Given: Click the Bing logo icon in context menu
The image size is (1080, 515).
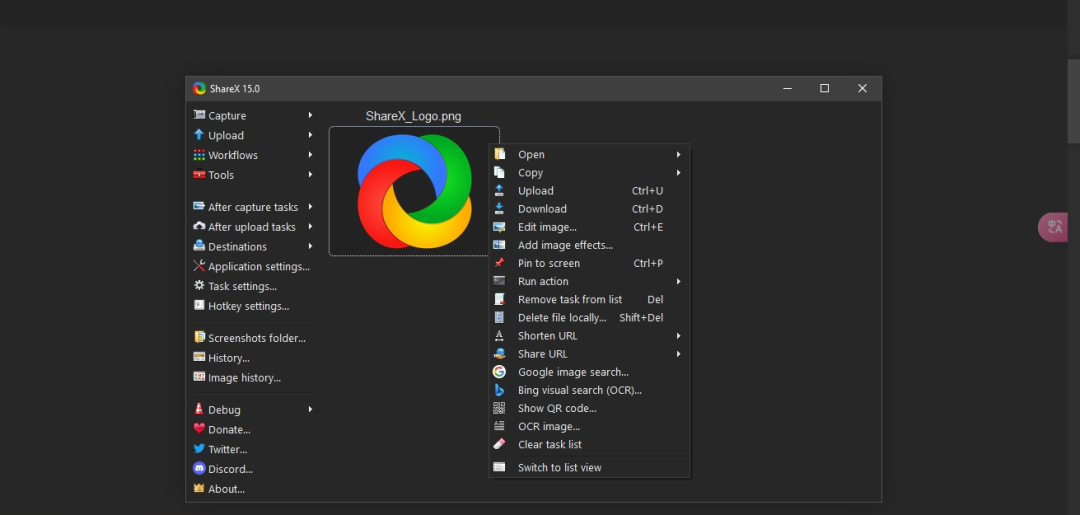Looking at the screenshot, I should (499, 390).
